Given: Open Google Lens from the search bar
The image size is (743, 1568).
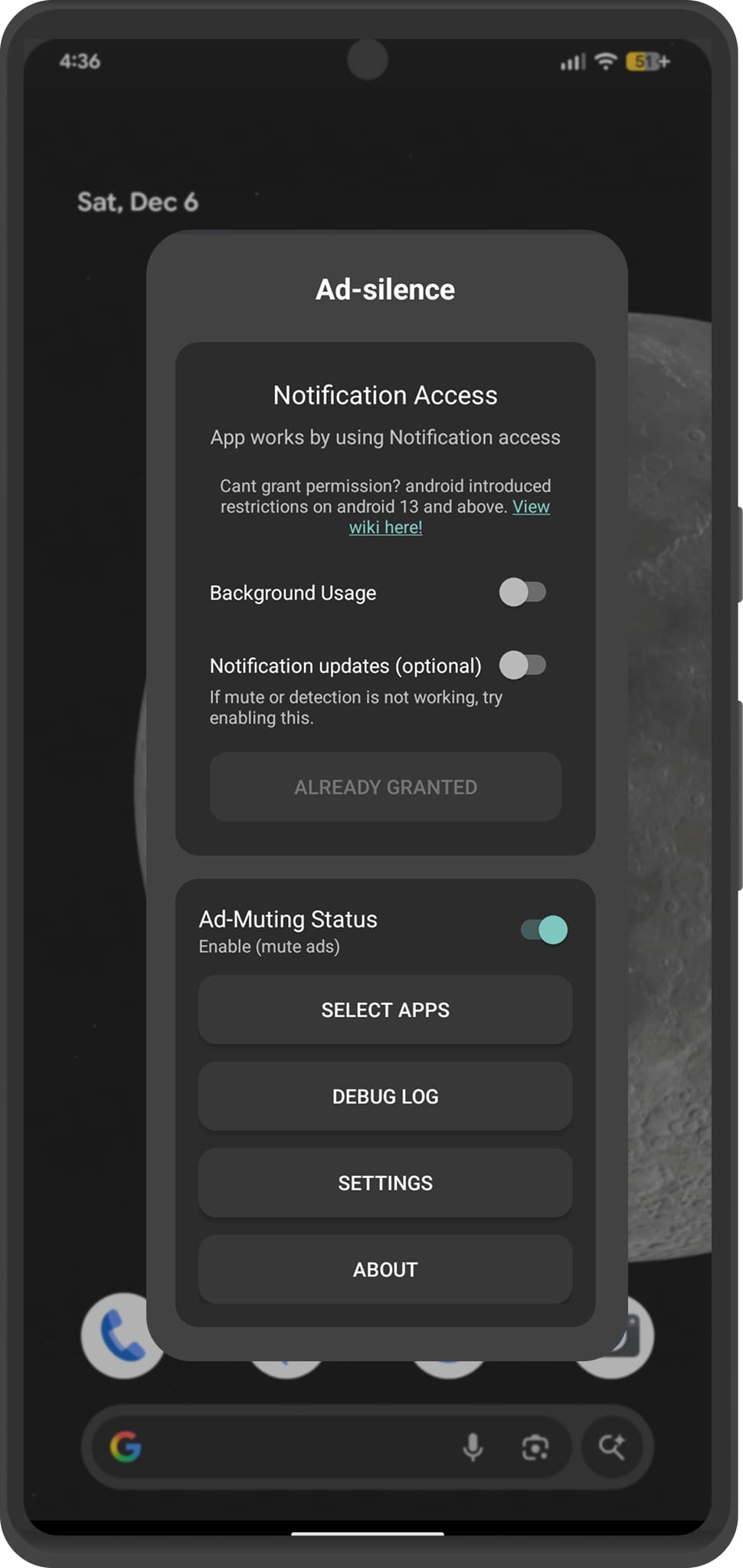Looking at the screenshot, I should [535, 1445].
